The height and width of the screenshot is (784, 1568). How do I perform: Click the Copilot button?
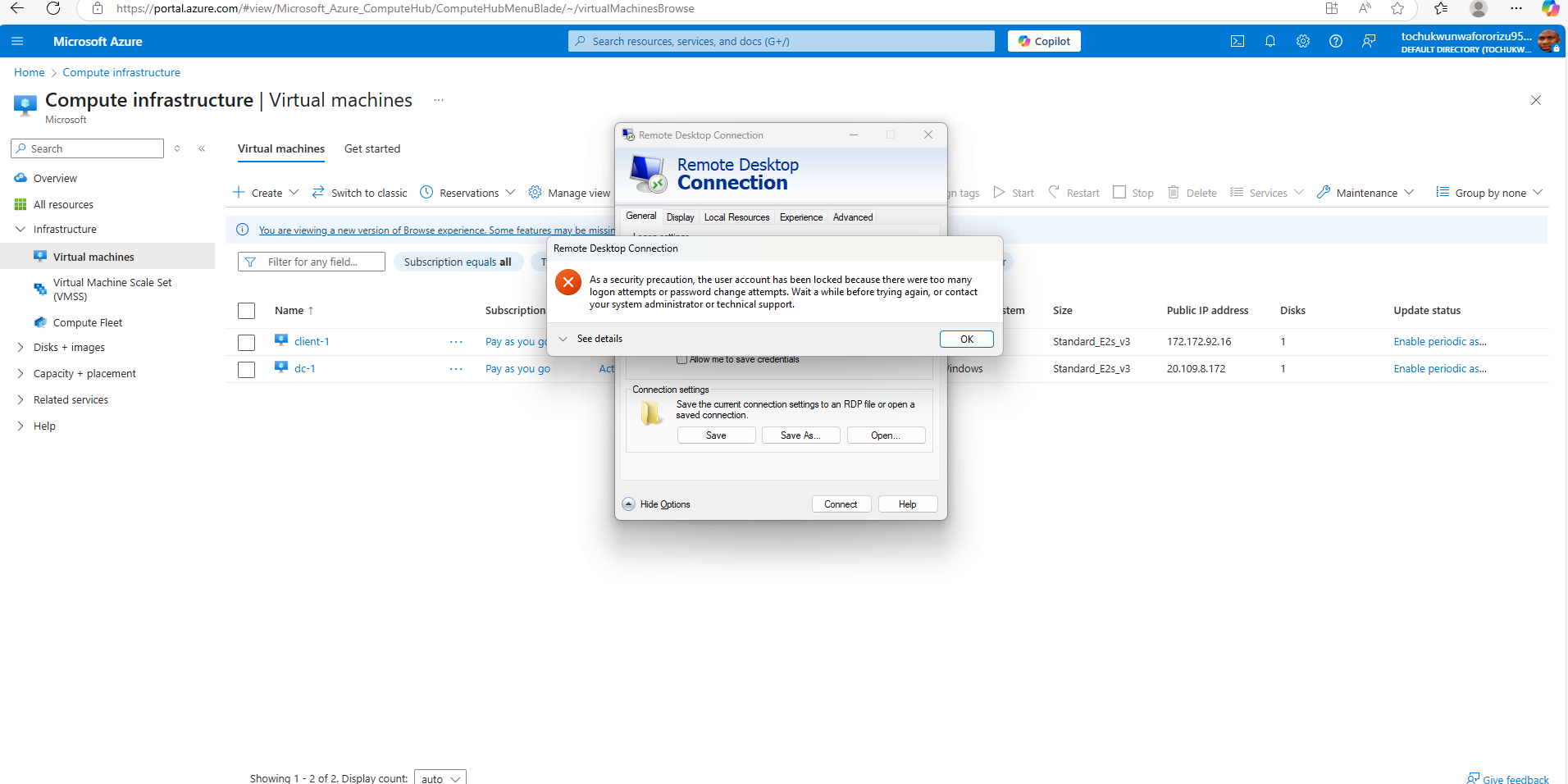pyautogui.click(x=1044, y=41)
